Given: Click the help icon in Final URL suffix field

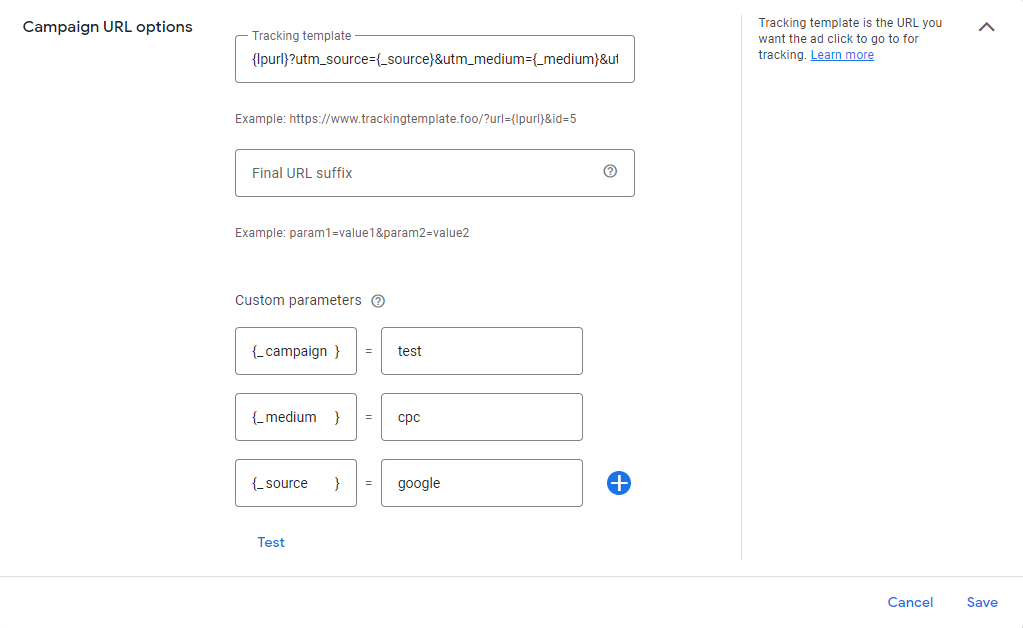Looking at the screenshot, I should point(610,172).
